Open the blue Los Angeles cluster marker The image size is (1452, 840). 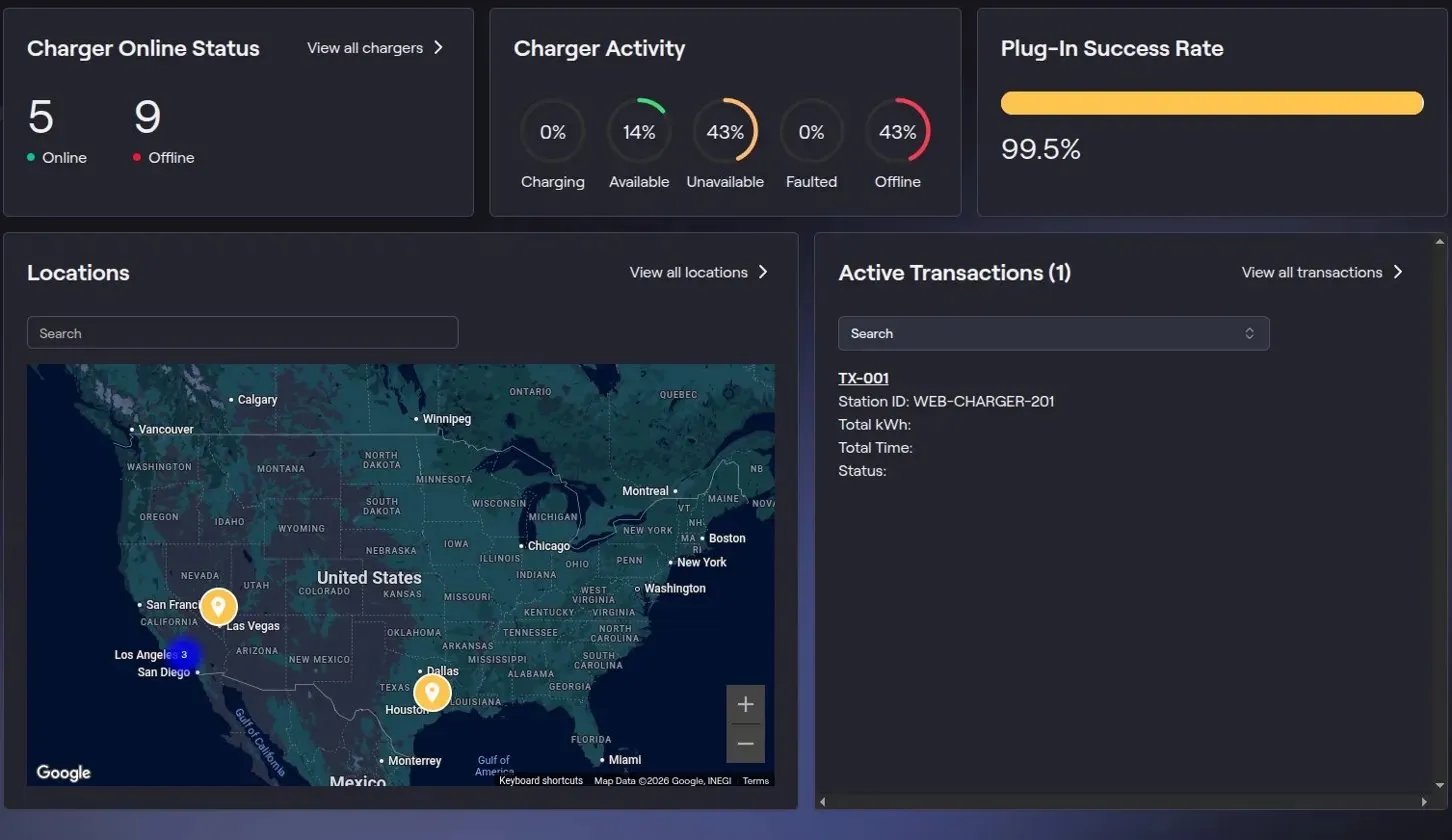click(x=184, y=655)
